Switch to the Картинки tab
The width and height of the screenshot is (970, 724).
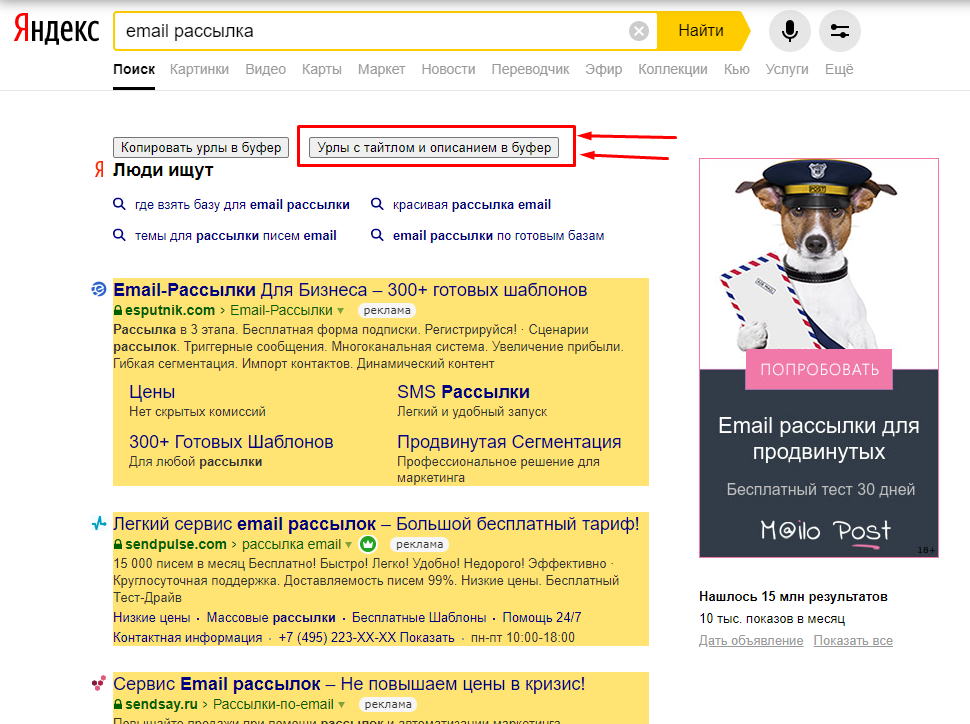pyautogui.click(x=199, y=69)
